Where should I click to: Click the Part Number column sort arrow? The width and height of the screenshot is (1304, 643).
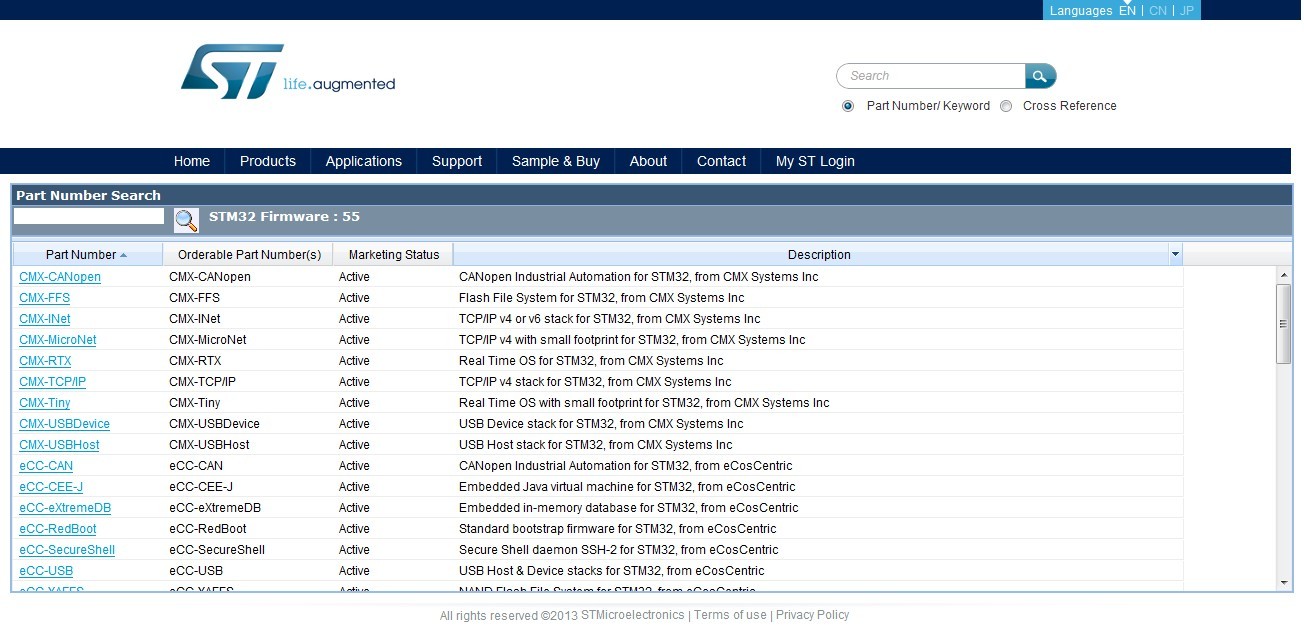point(123,256)
